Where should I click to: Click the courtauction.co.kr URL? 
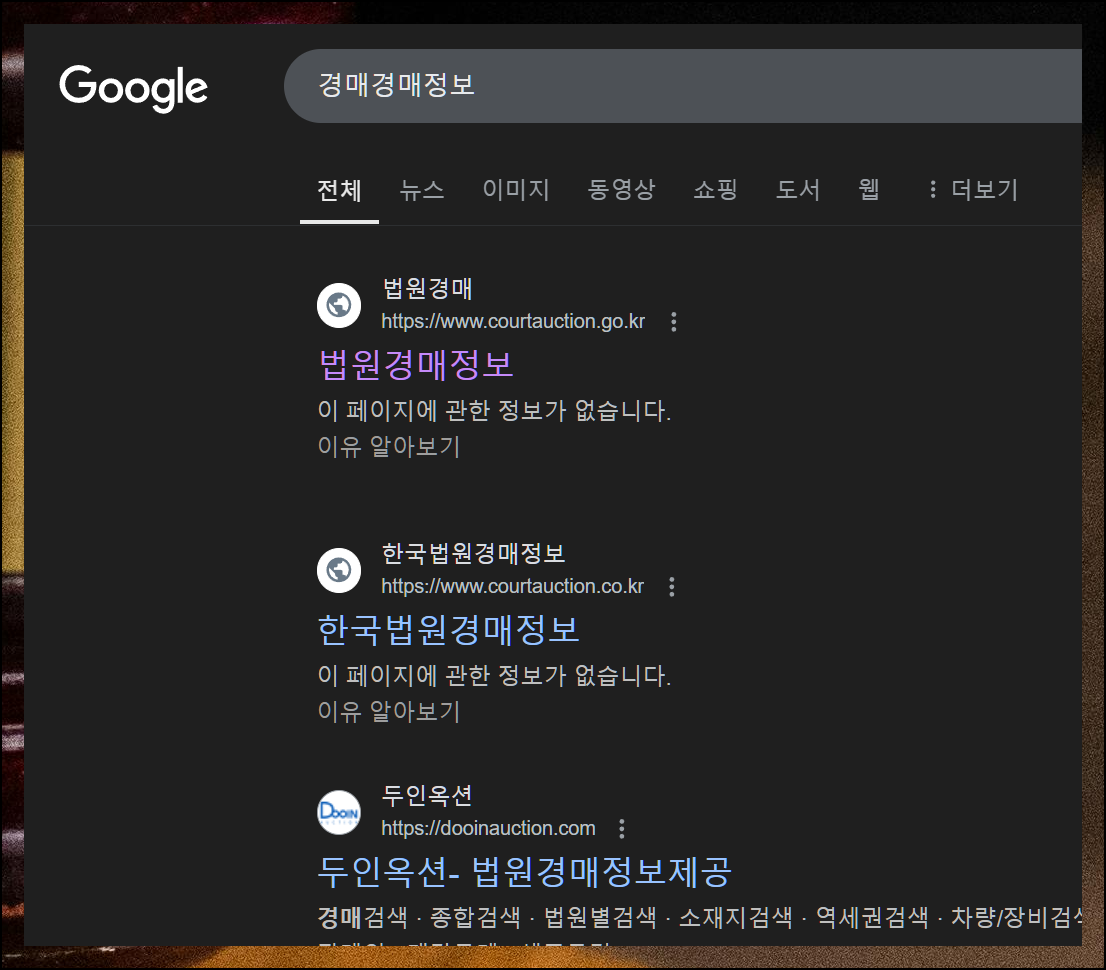(512, 586)
